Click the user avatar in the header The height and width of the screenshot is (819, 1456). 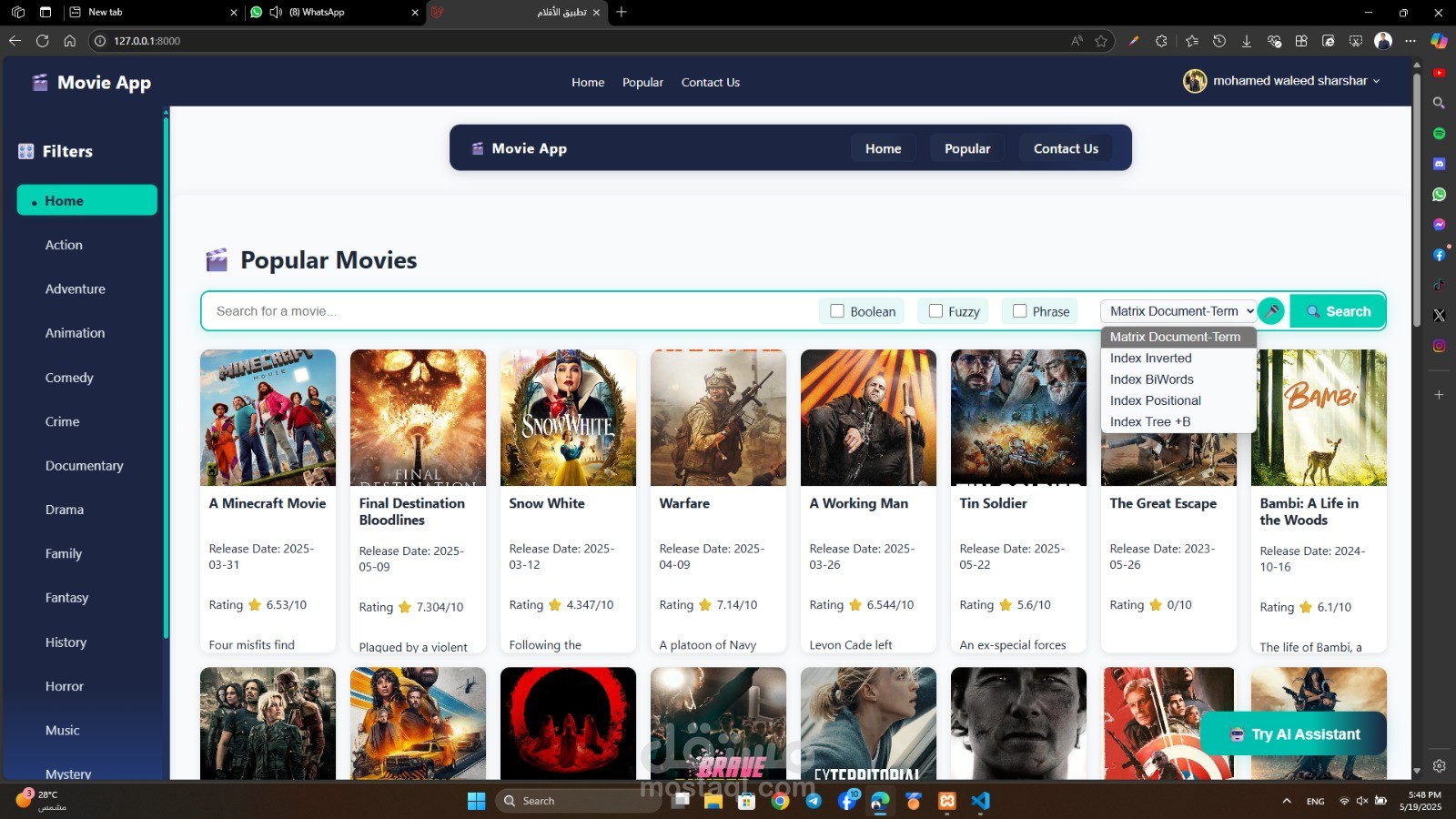[x=1195, y=81]
